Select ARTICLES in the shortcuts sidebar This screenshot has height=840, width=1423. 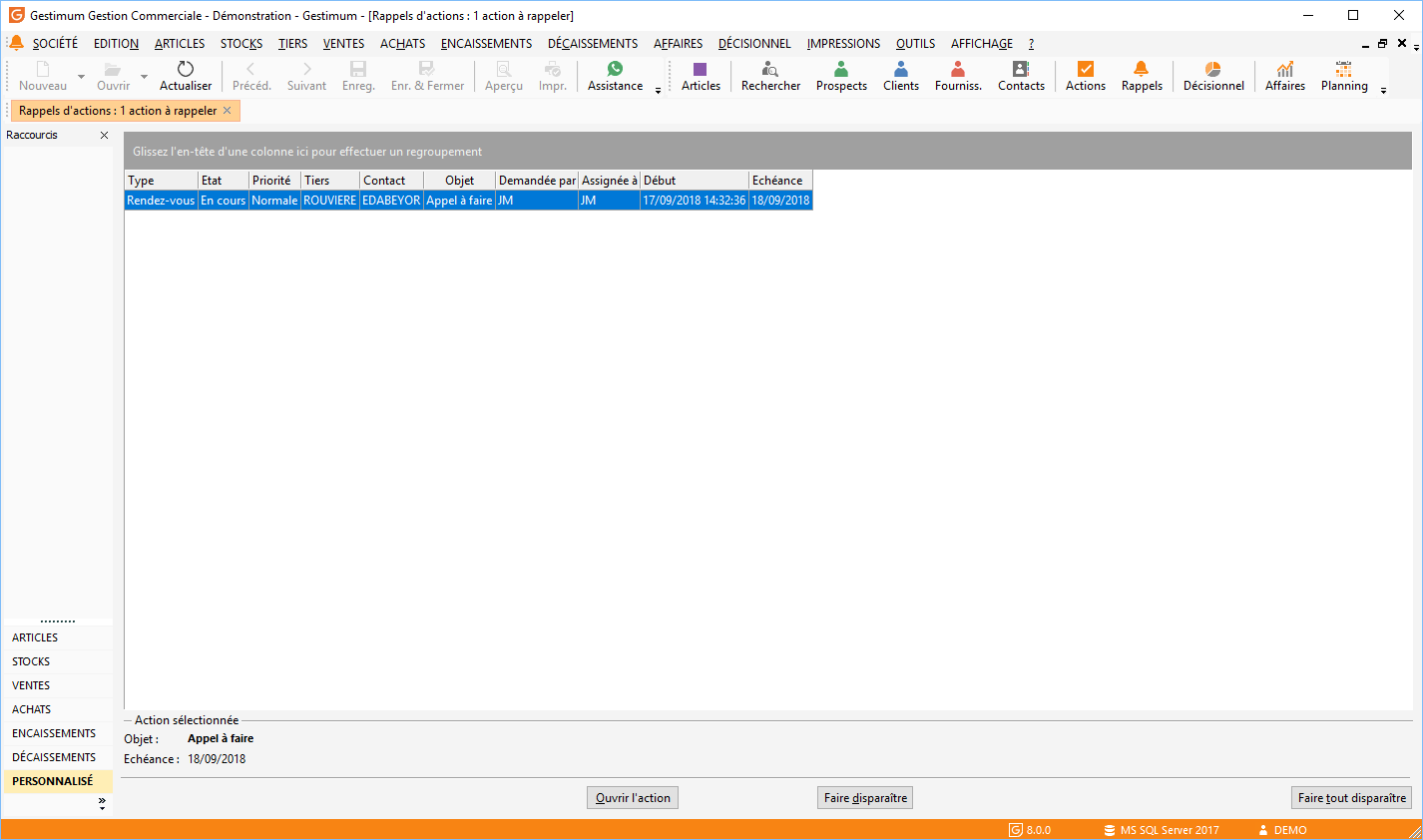[57, 637]
